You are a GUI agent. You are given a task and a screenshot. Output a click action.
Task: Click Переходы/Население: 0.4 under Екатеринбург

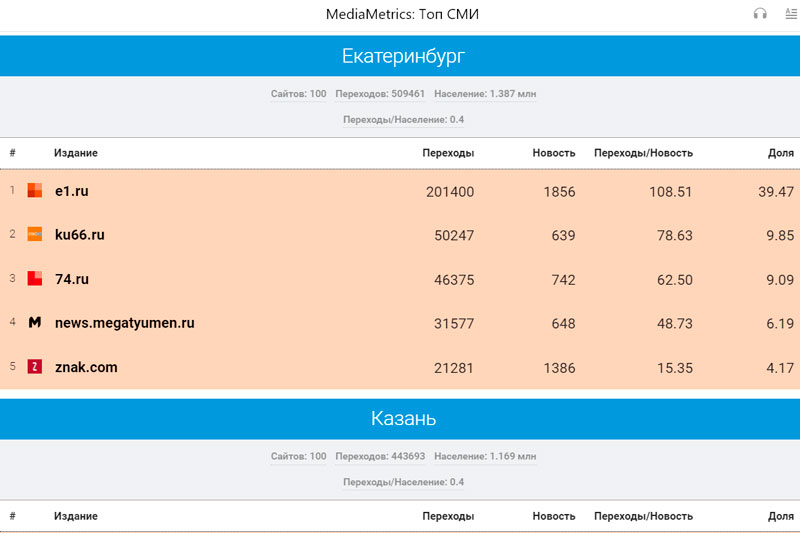pos(404,120)
